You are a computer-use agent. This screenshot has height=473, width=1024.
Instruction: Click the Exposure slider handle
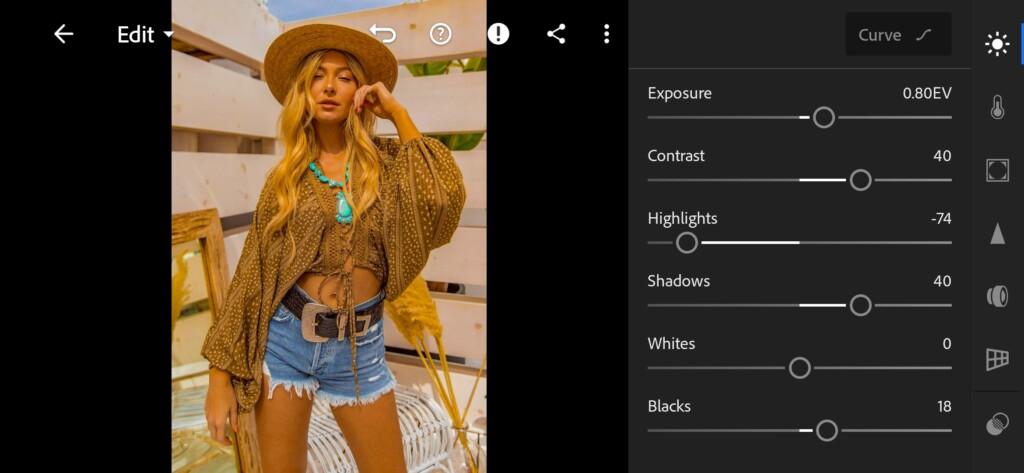pyautogui.click(x=824, y=118)
